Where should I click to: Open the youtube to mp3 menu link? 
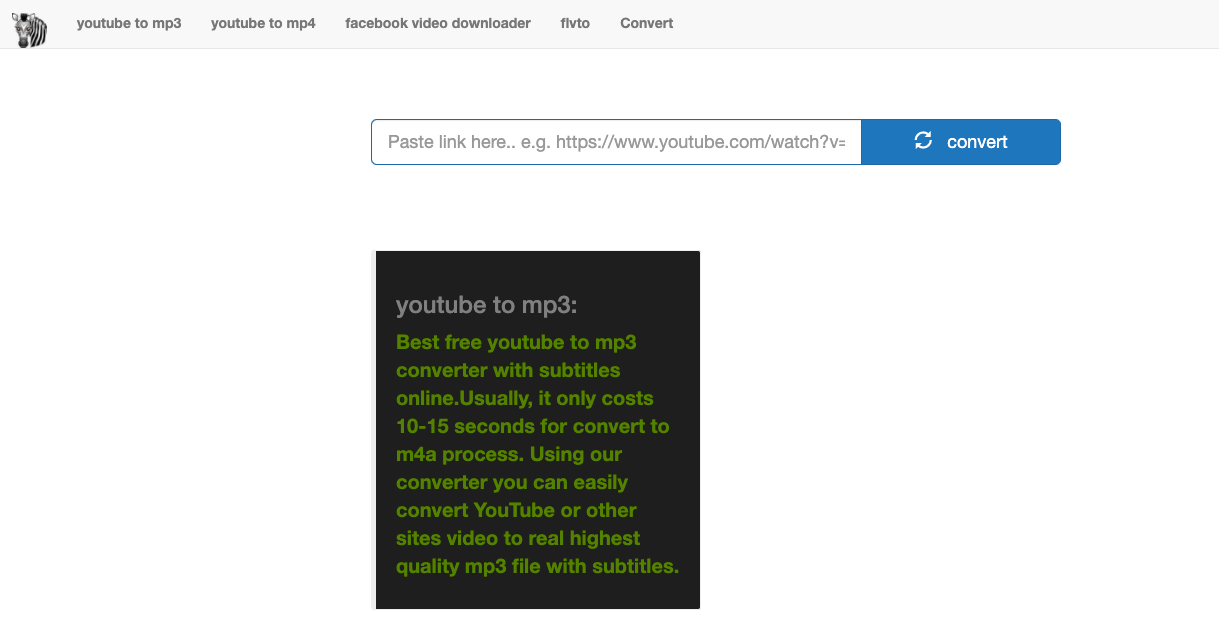(x=129, y=23)
